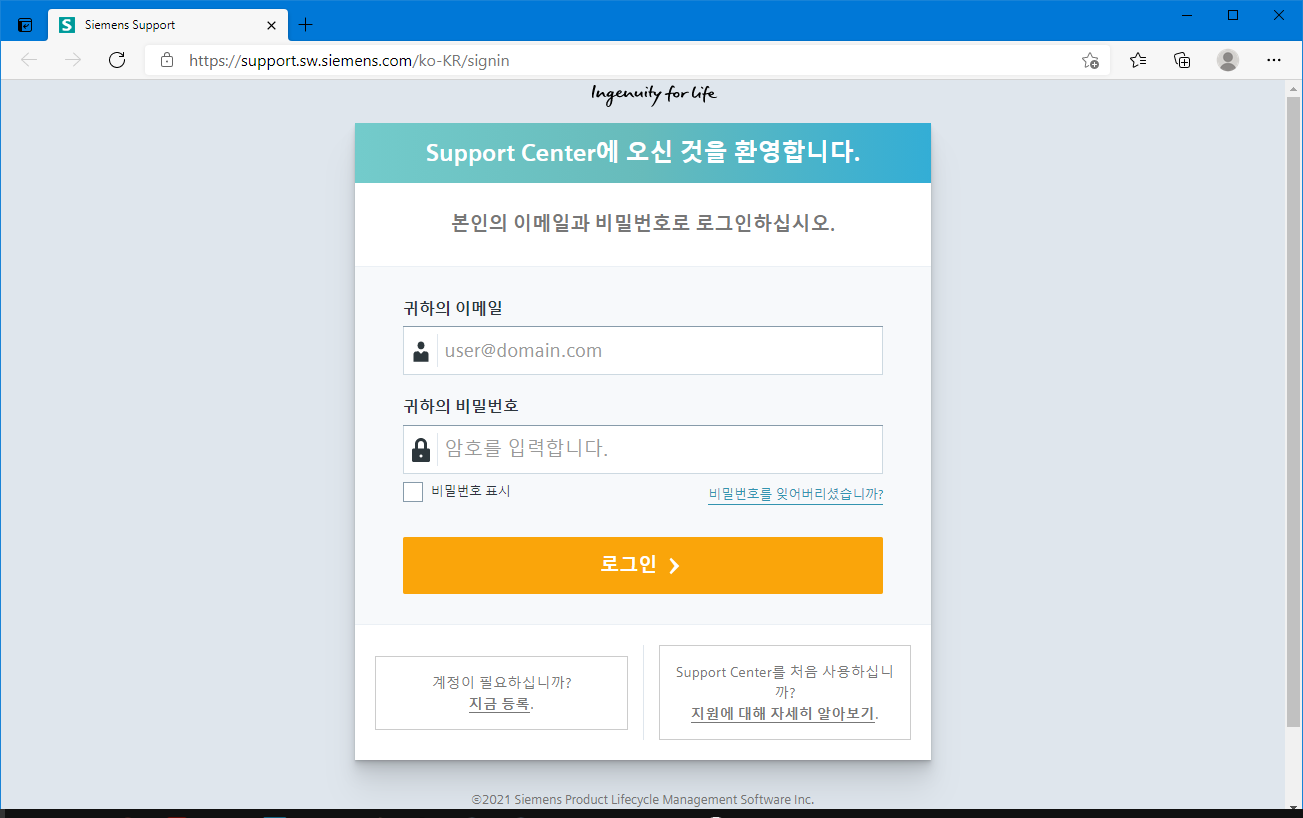Image resolution: width=1303 pixels, height=818 pixels.
Task: Open a new tab with plus button
Action: pyautogui.click(x=306, y=24)
